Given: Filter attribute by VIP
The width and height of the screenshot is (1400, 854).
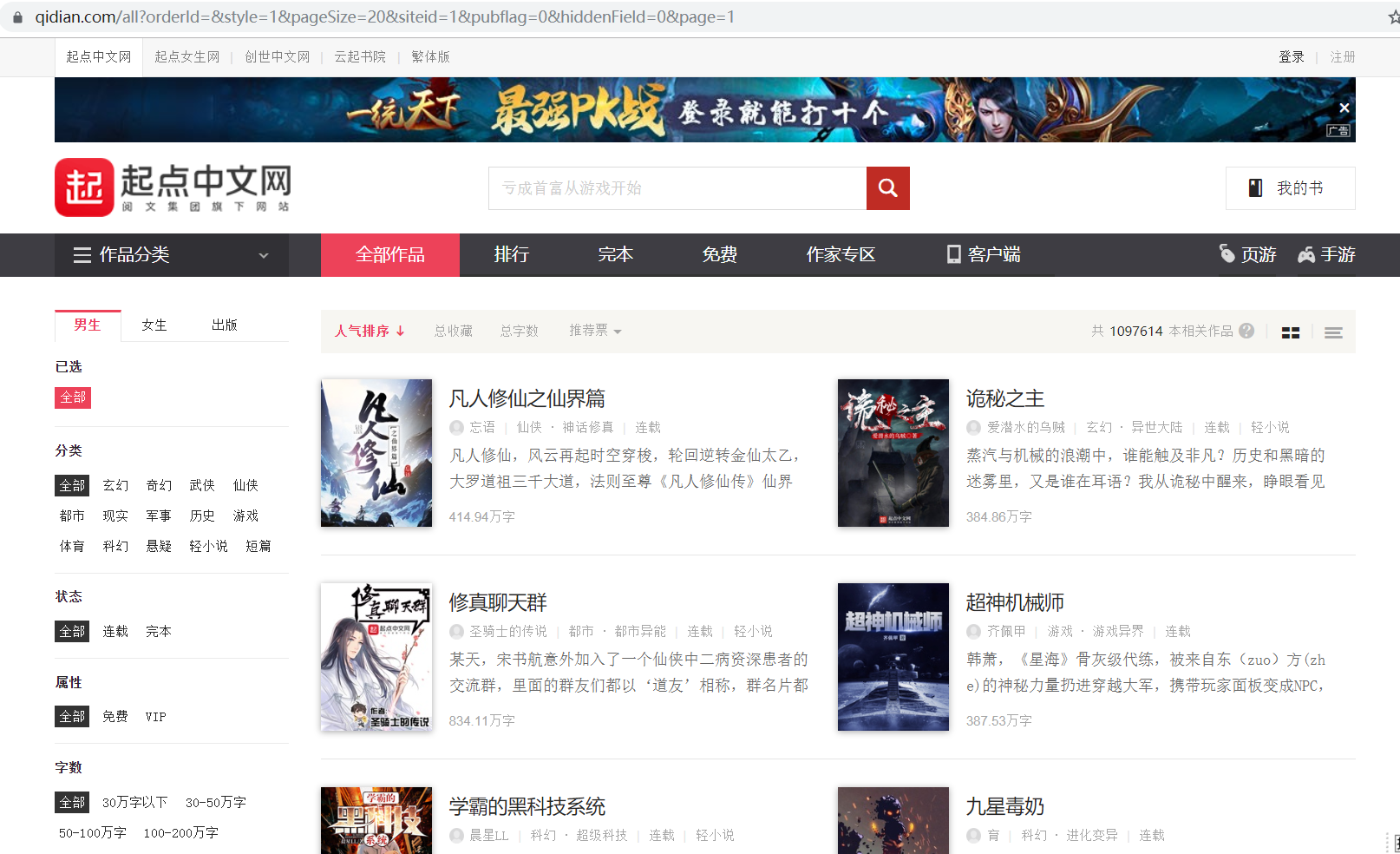Looking at the screenshot, I should (x=155, y=716).
